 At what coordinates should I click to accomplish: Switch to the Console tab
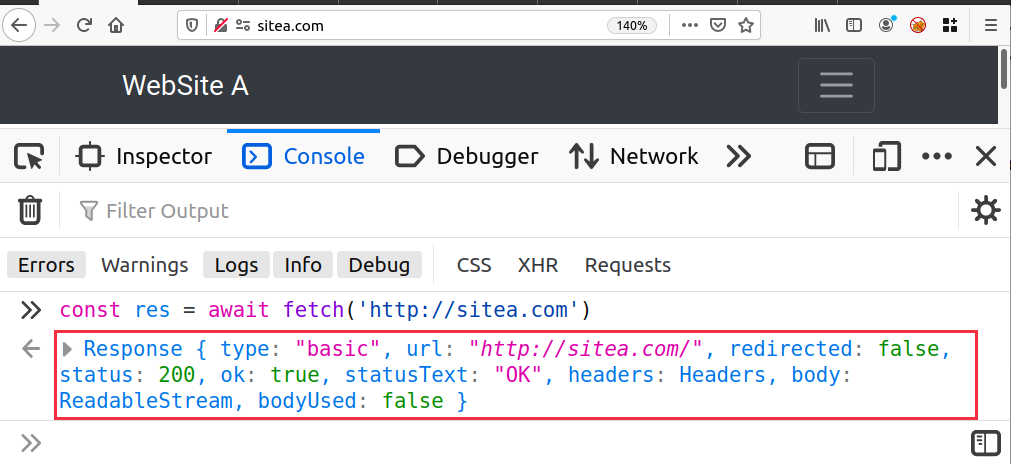[303, 157]
